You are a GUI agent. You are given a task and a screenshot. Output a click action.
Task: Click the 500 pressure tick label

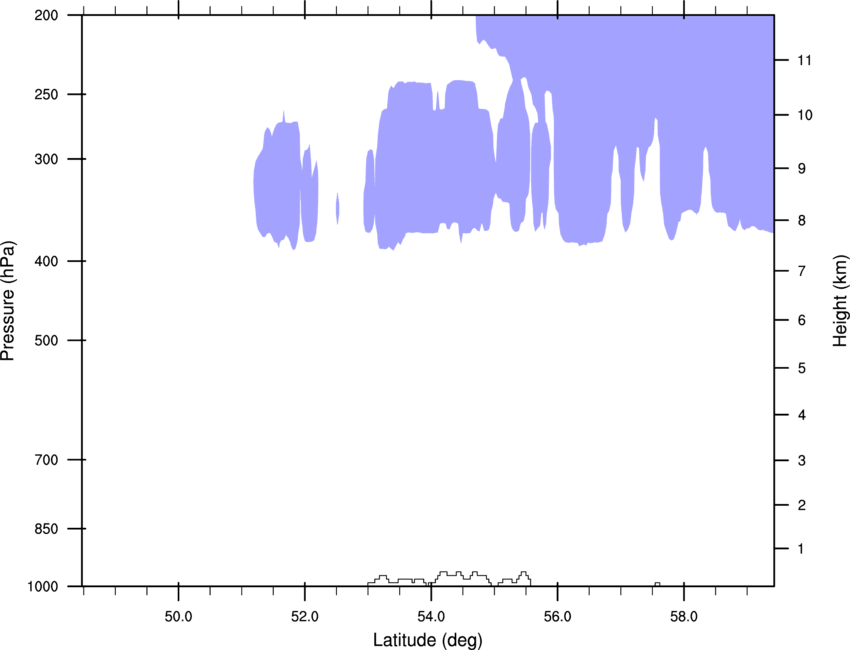[46, 340]
